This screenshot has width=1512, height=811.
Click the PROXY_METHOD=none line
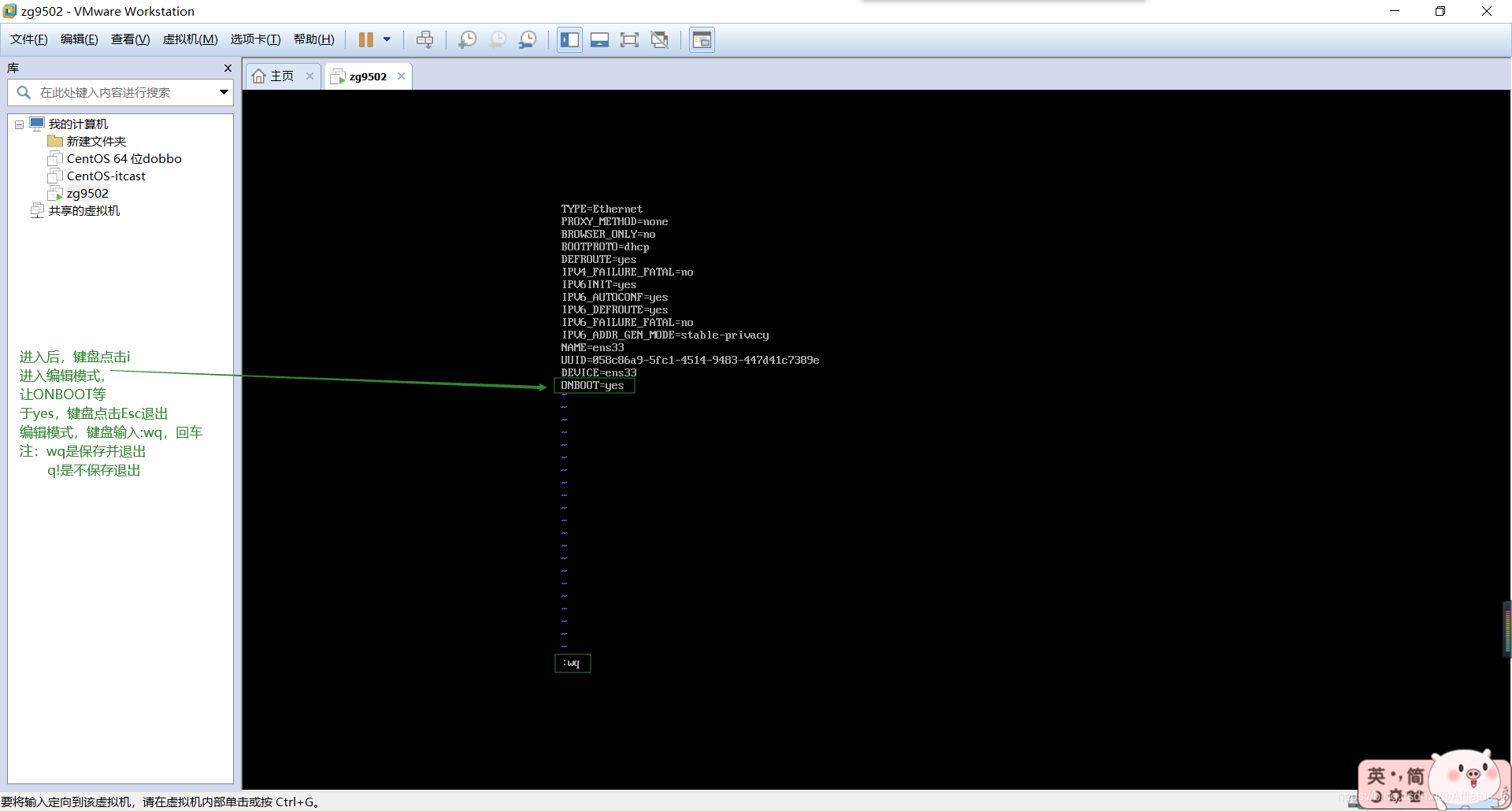[x=614, y=222]
